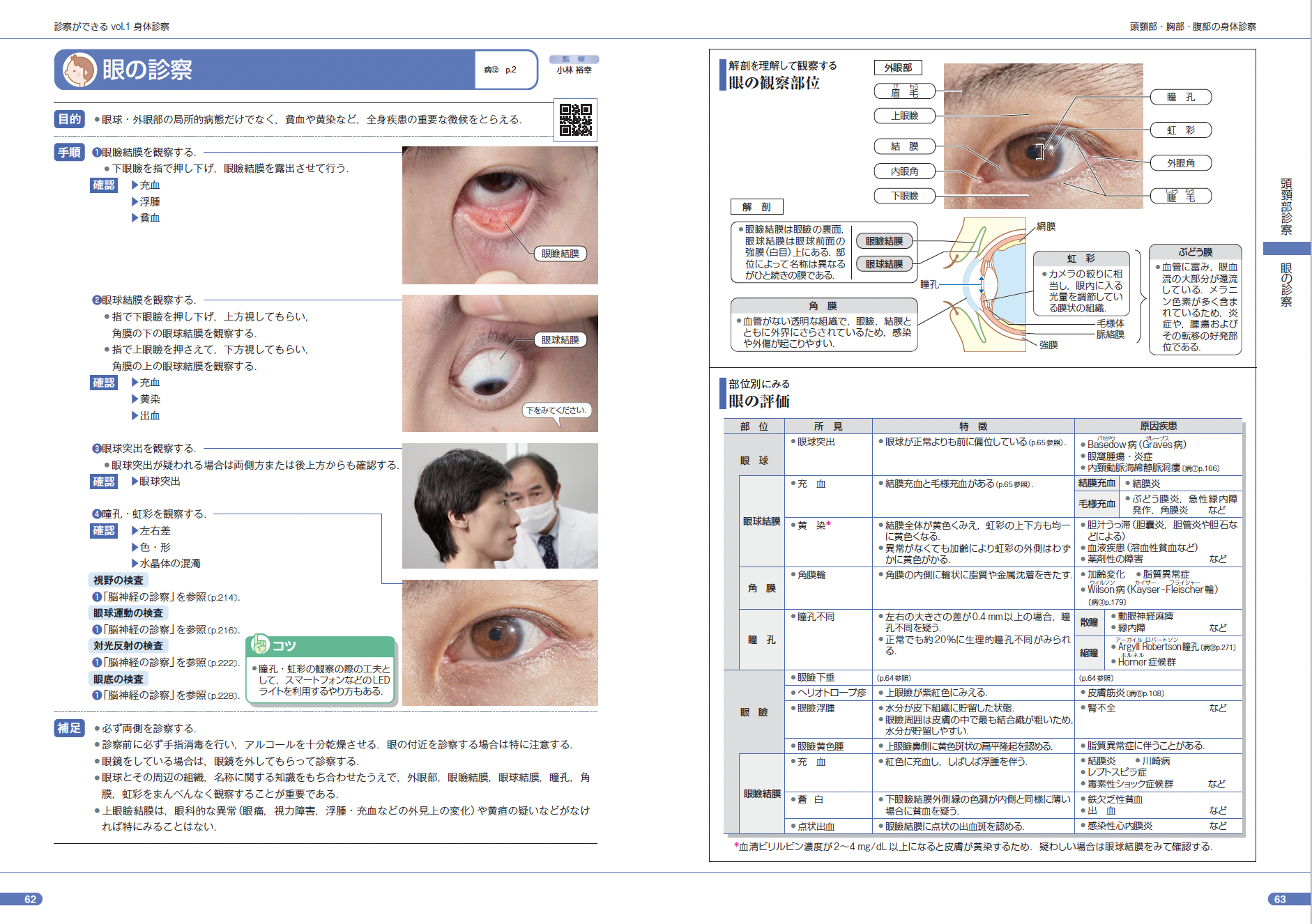The height and width of the screenshot is (924, 1312).
Task: Click the 対光反射の検査 heading
Action: click(128, 646)
